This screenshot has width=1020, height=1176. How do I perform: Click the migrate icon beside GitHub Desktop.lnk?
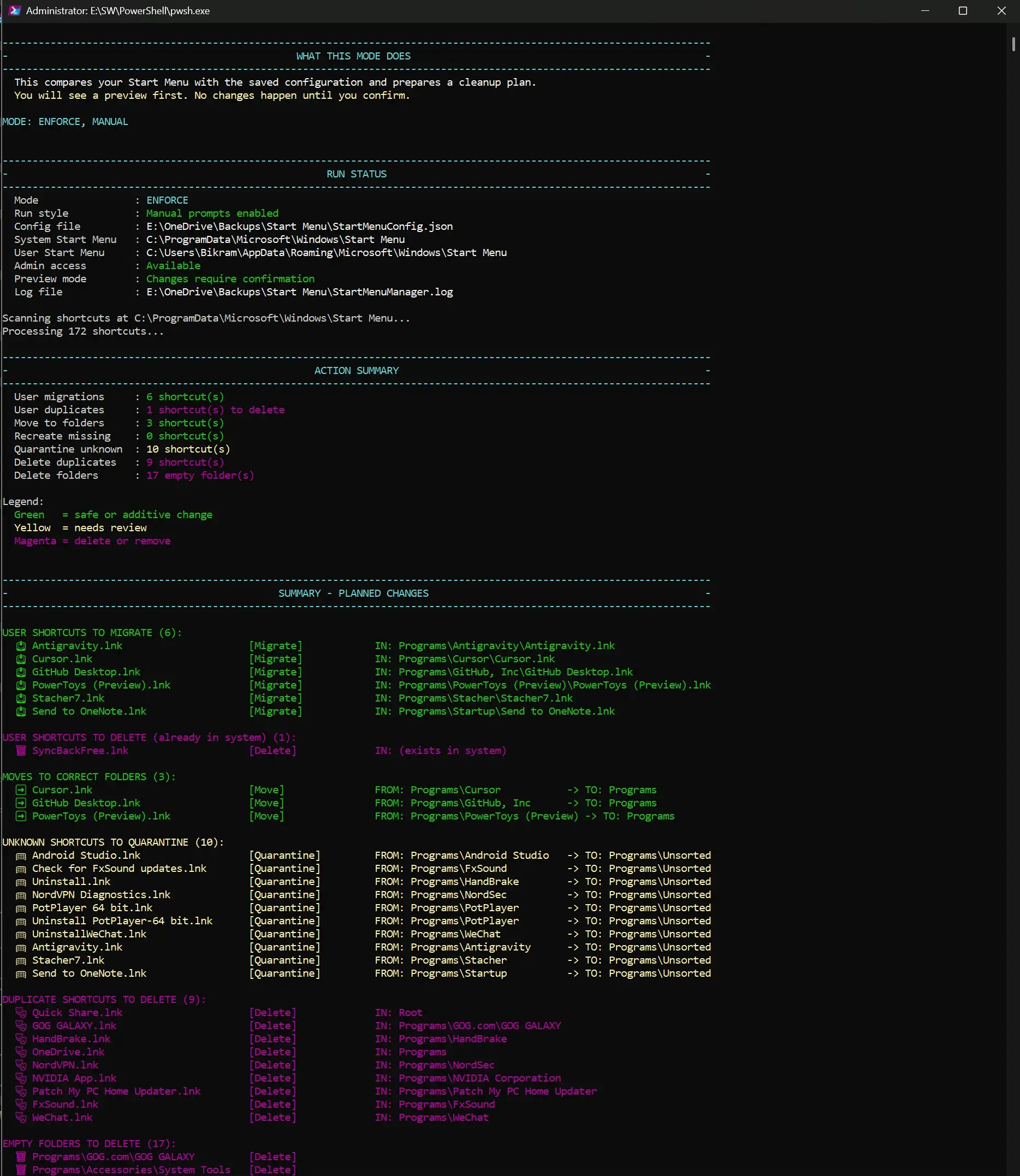(21, 672)
